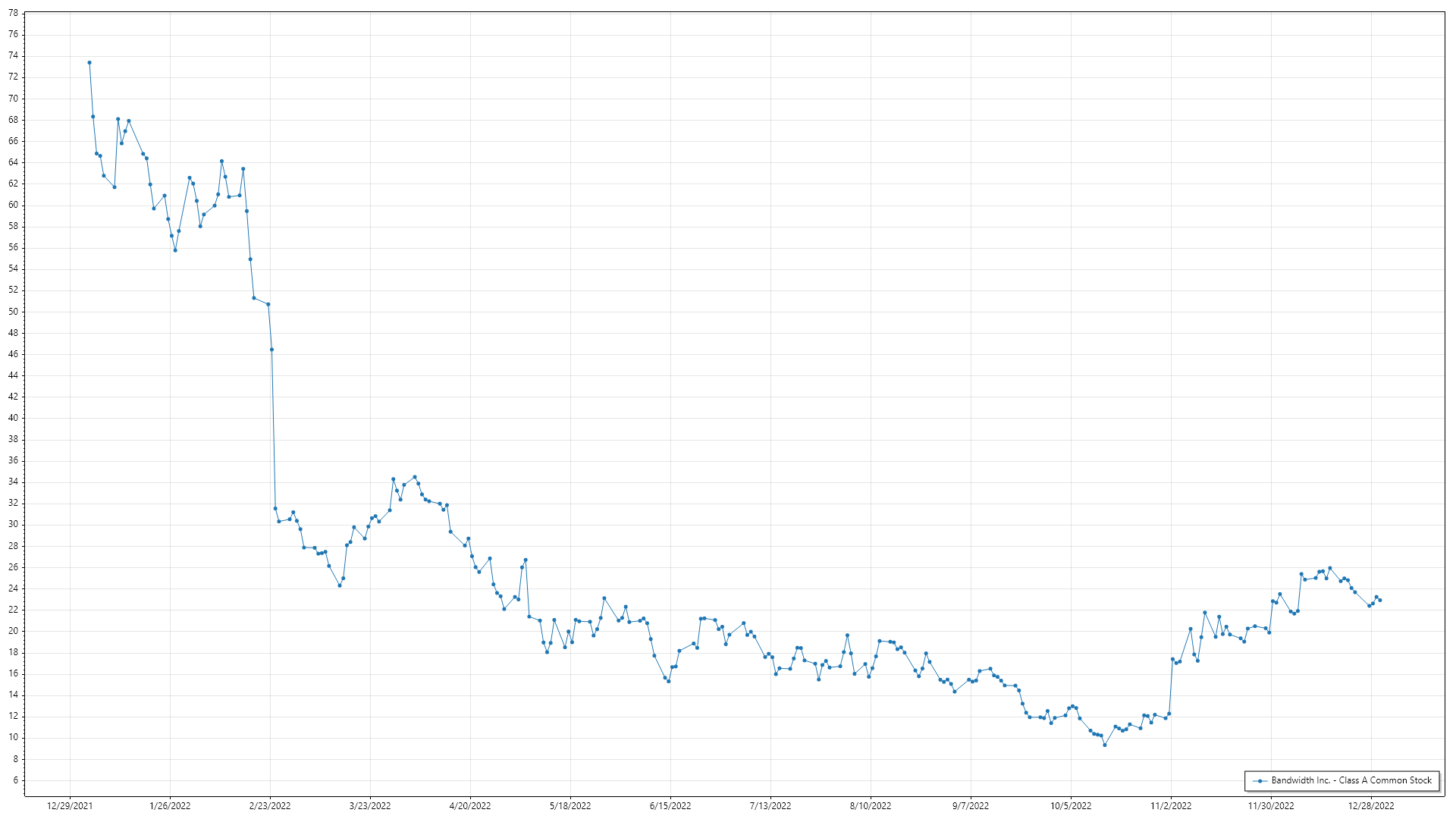Click the 6/15/2022 x-axis date label
Viewport: 1456px width, 819px height.
point(670,806)
